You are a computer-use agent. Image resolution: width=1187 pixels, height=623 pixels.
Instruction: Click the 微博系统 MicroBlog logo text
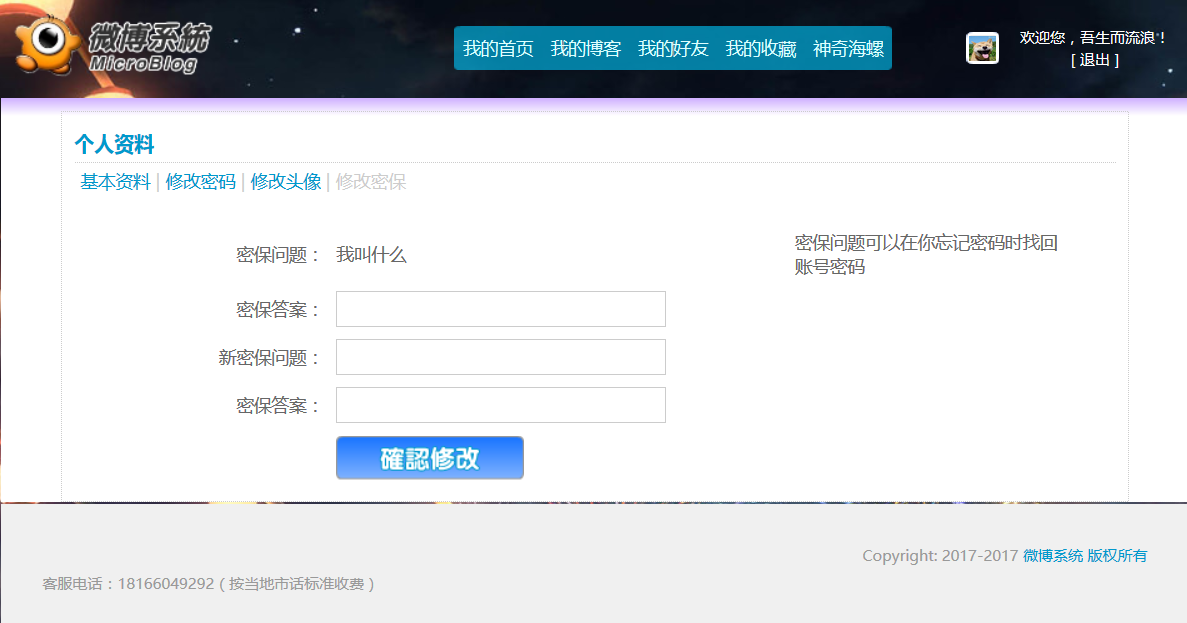tap(148, 47)
